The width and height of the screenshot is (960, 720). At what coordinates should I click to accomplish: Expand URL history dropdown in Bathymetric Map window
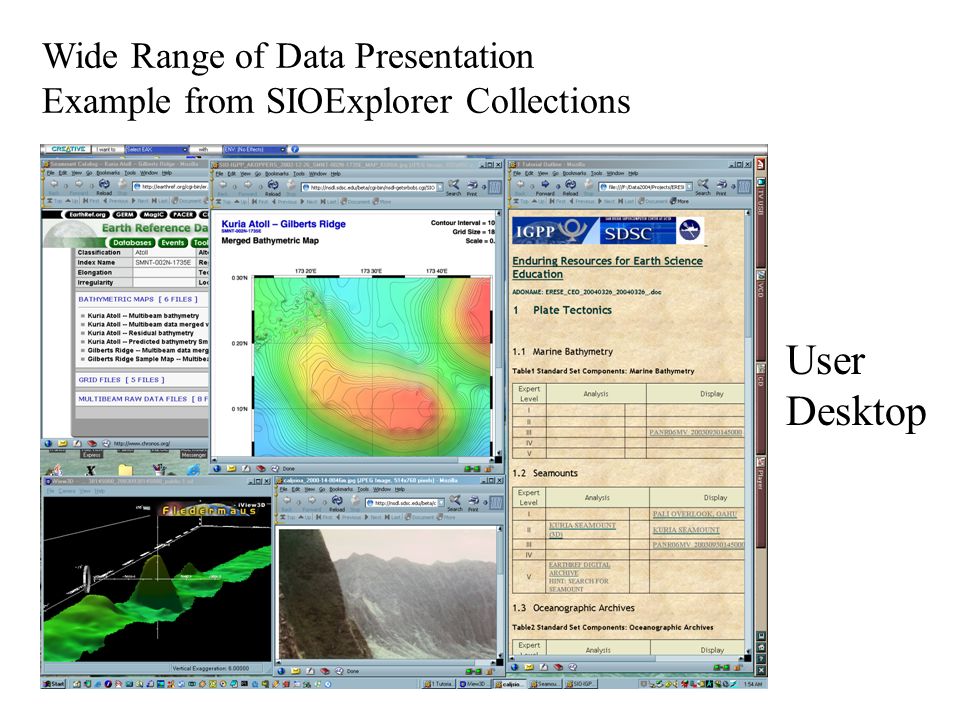coord(438,187)
